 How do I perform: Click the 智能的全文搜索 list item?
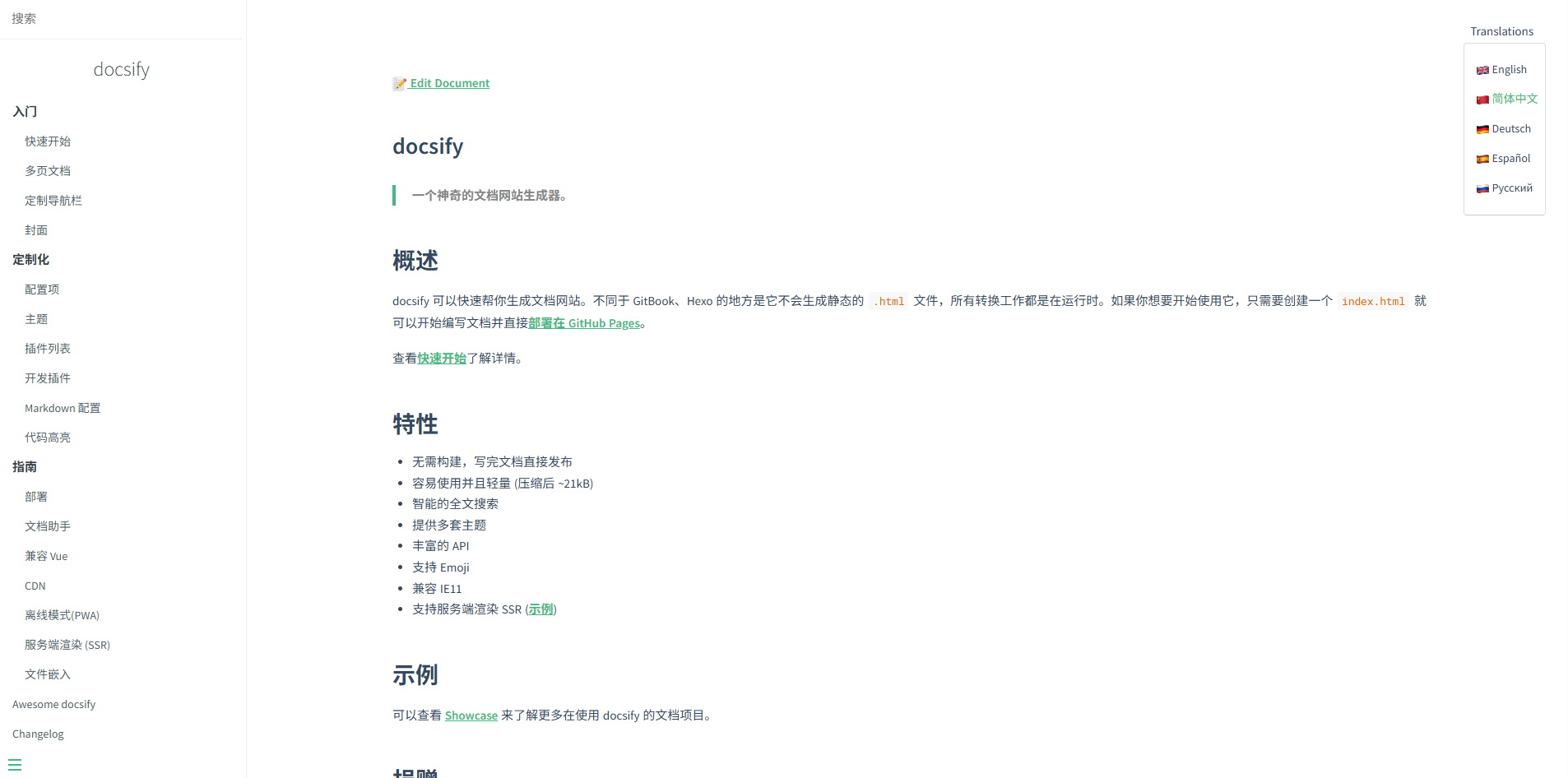click(455, 503)
